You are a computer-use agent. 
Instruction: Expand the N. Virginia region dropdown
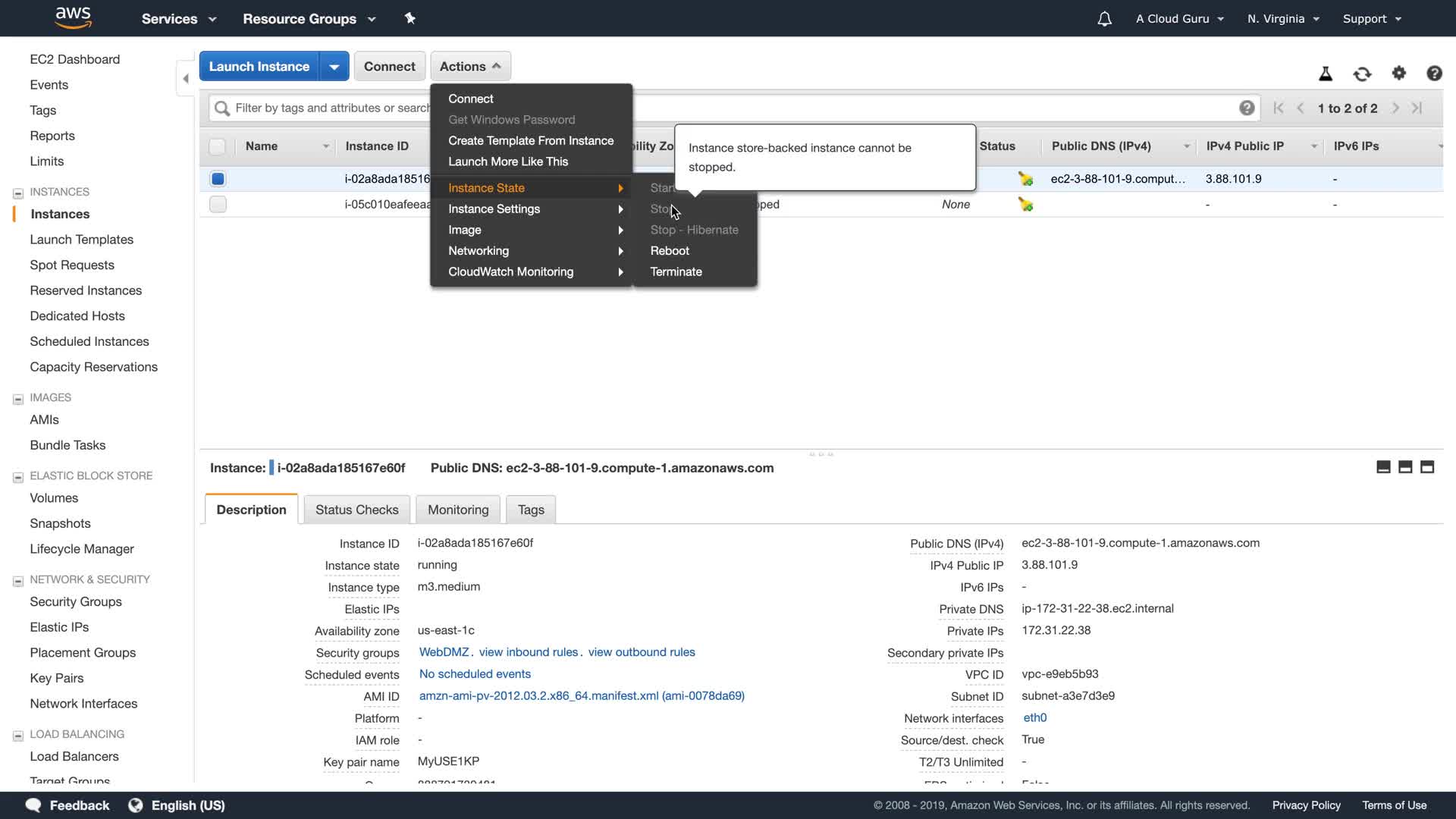click(x=1283, y=19)
